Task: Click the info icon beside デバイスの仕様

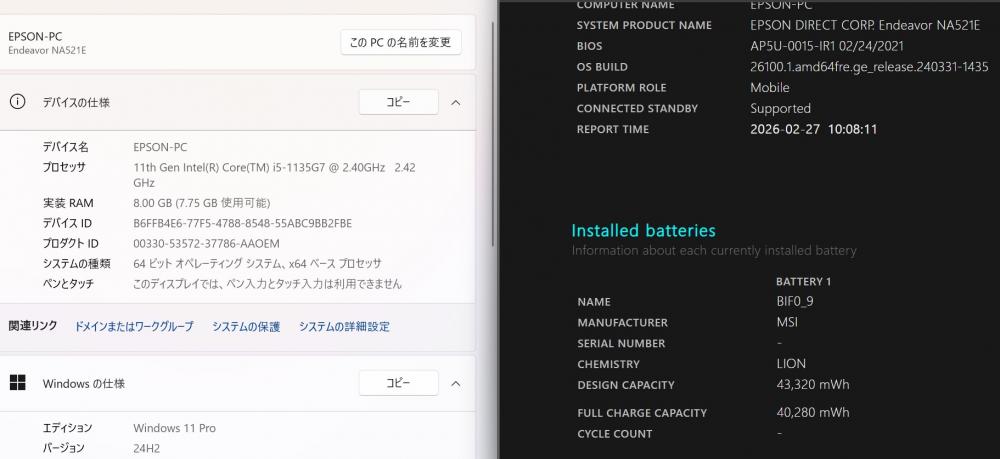Action: point(17,102)
